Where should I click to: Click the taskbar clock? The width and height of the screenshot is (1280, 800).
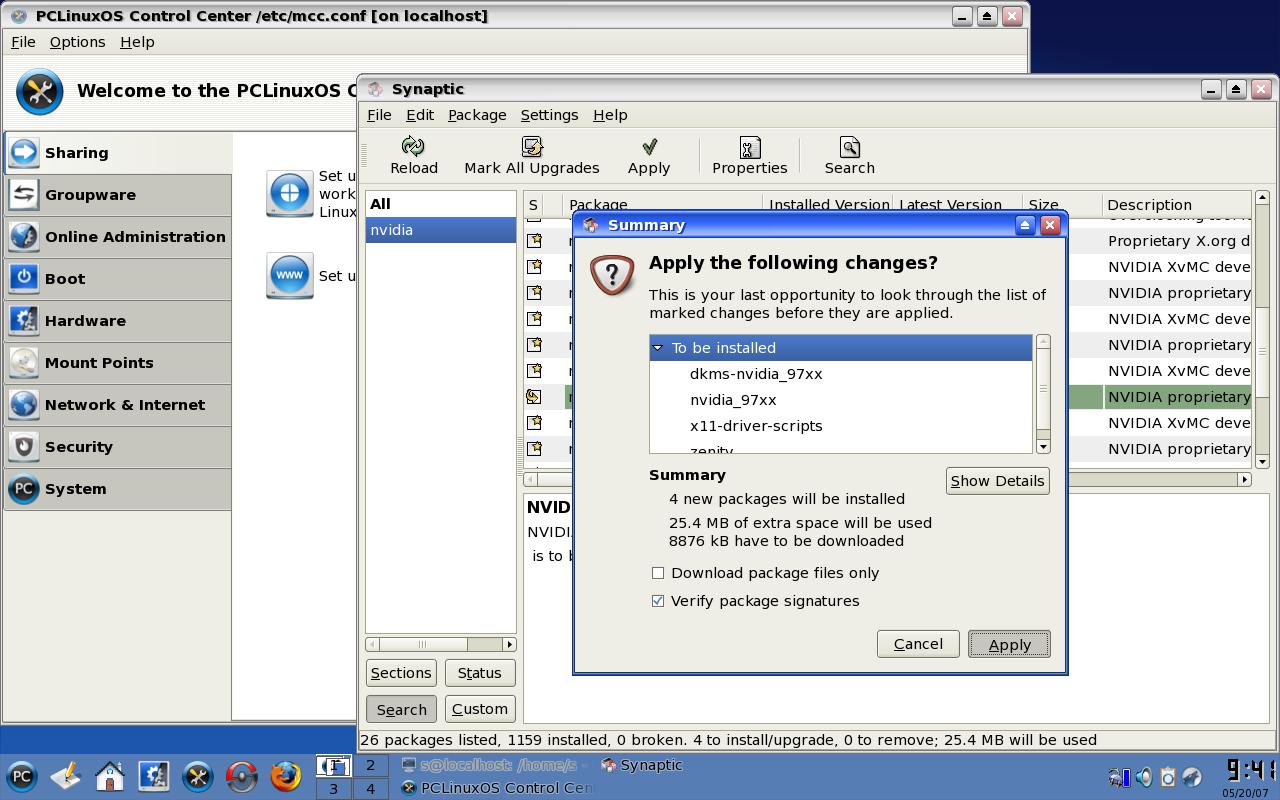click(x=1251, y=777)
